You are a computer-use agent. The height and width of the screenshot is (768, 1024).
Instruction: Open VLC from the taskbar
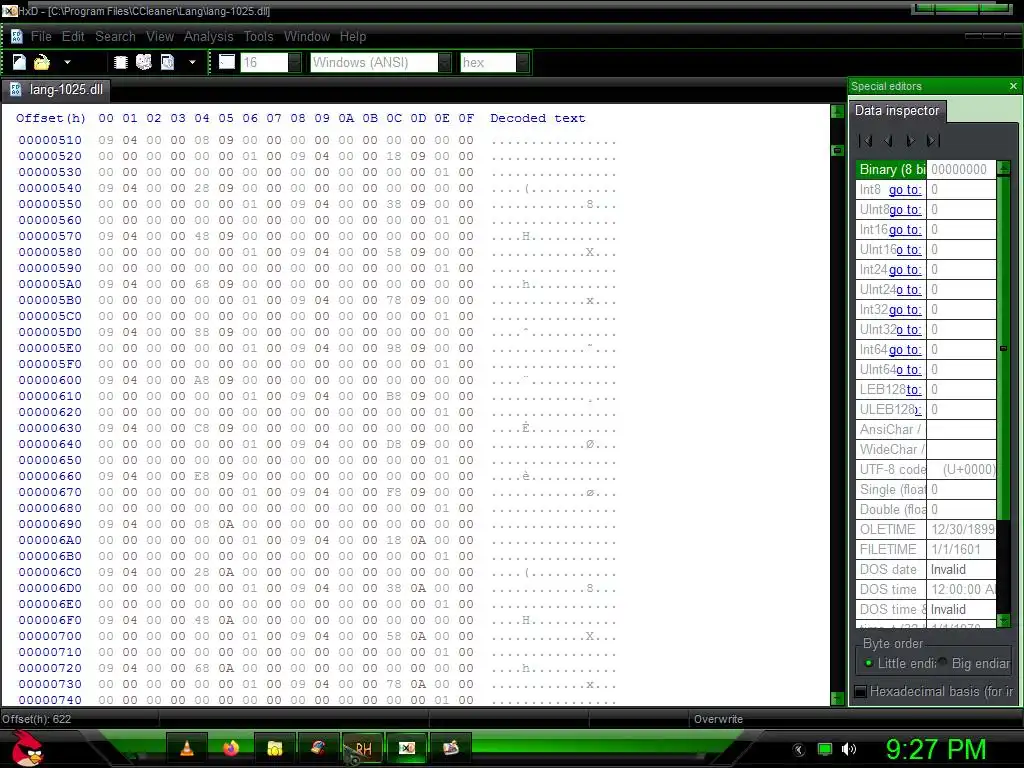click(x=187, y=748)
